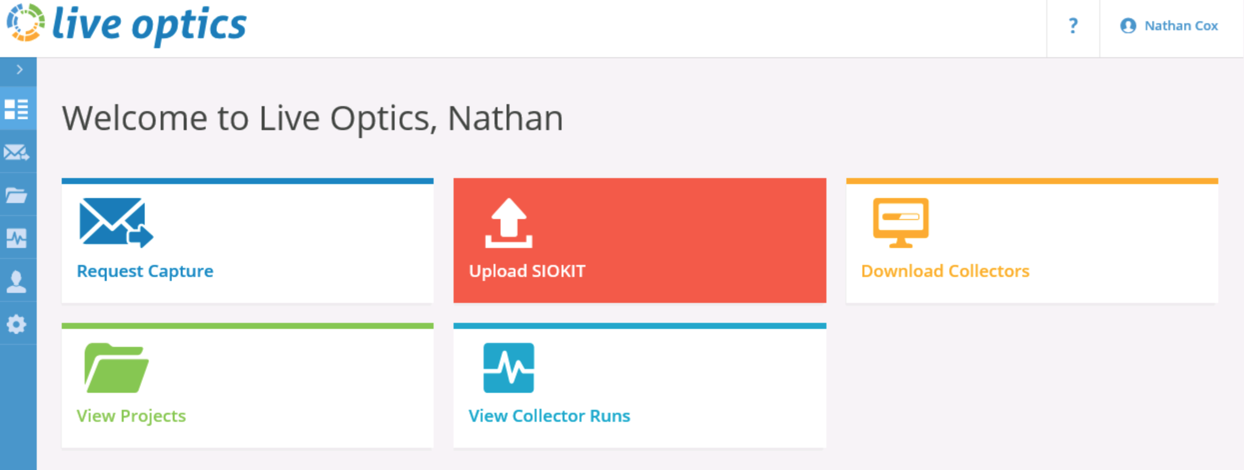The height and width of the screenshot is (470, 1244).
Task: Click the green folder icon on View Projects
Action: point(117,368)
